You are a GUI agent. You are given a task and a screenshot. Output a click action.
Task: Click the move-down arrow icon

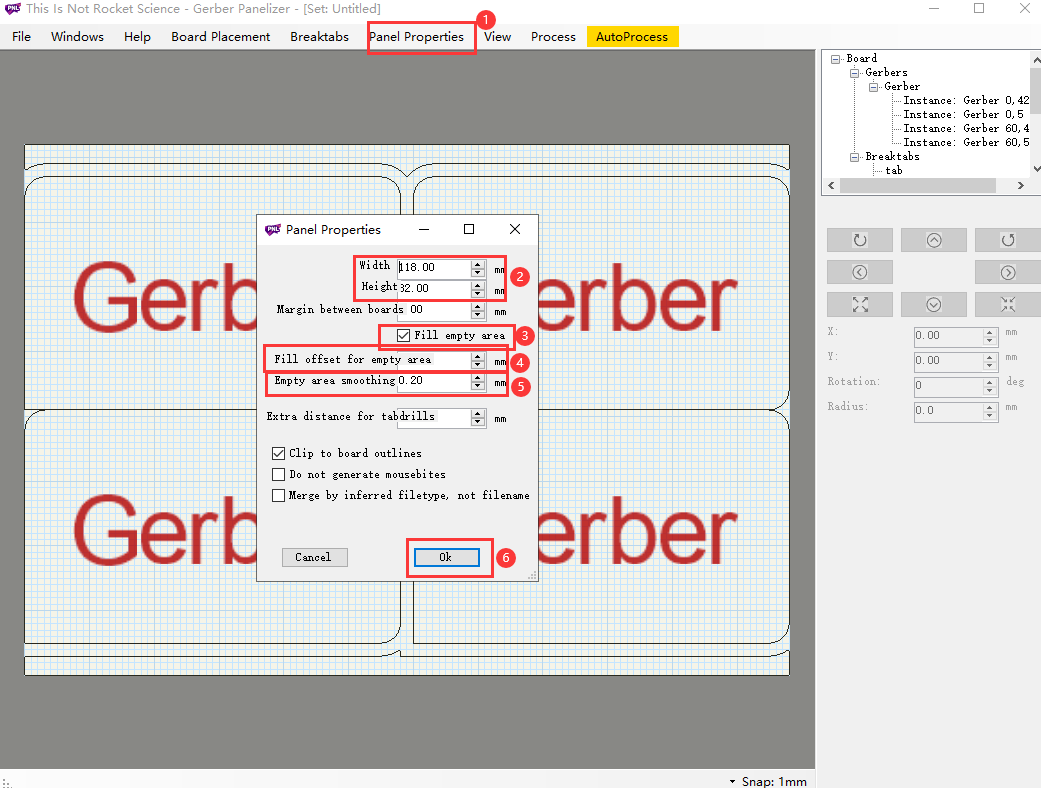[933, 304]
